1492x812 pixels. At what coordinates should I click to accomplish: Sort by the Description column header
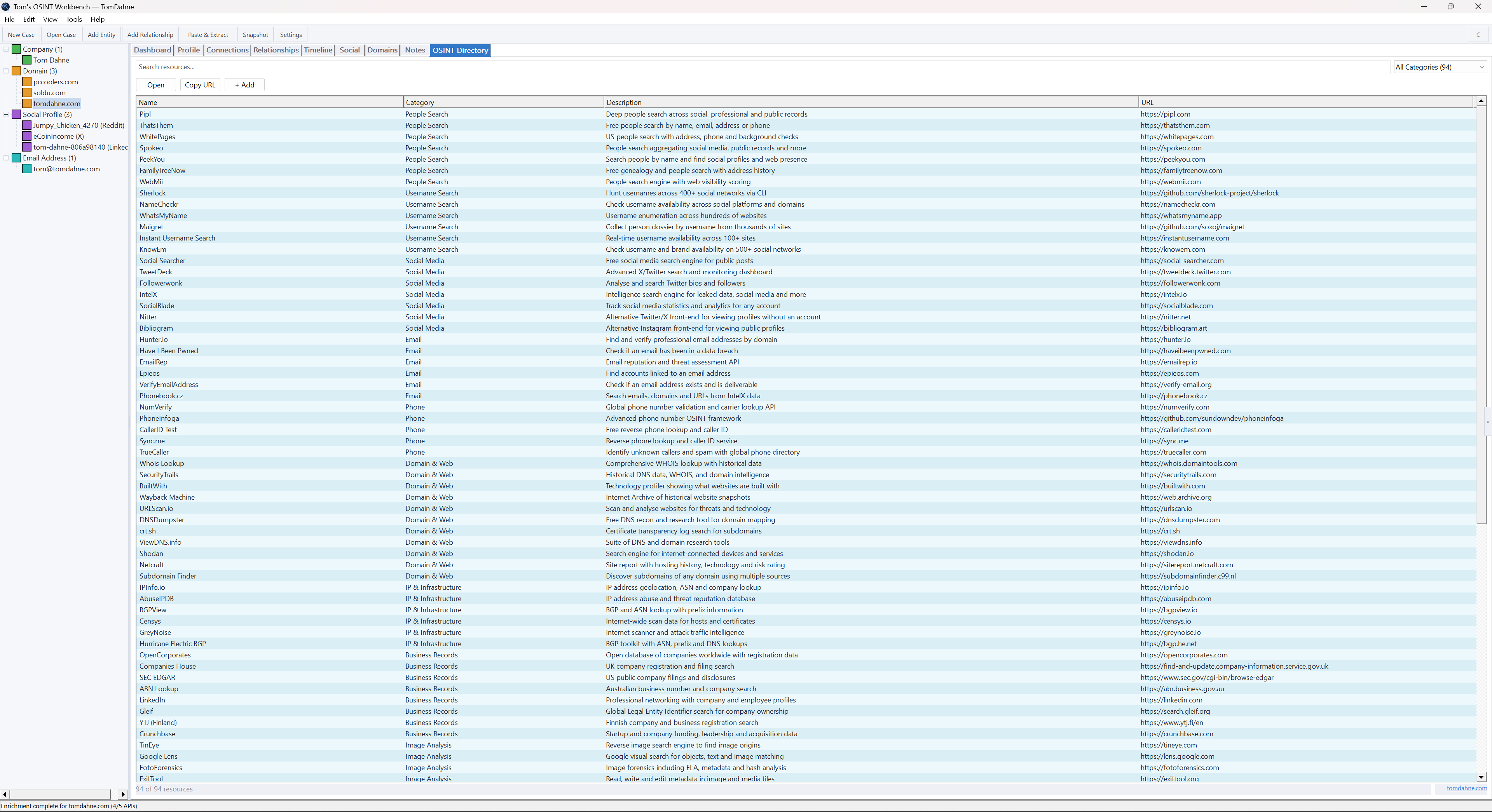point(871,103)
